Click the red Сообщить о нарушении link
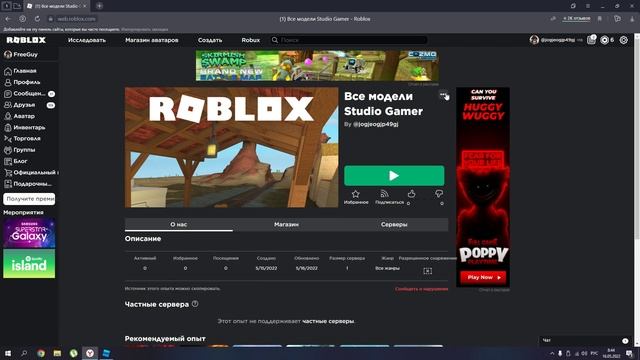The width and height of the screenshot is (640, 360). [421, 289]
